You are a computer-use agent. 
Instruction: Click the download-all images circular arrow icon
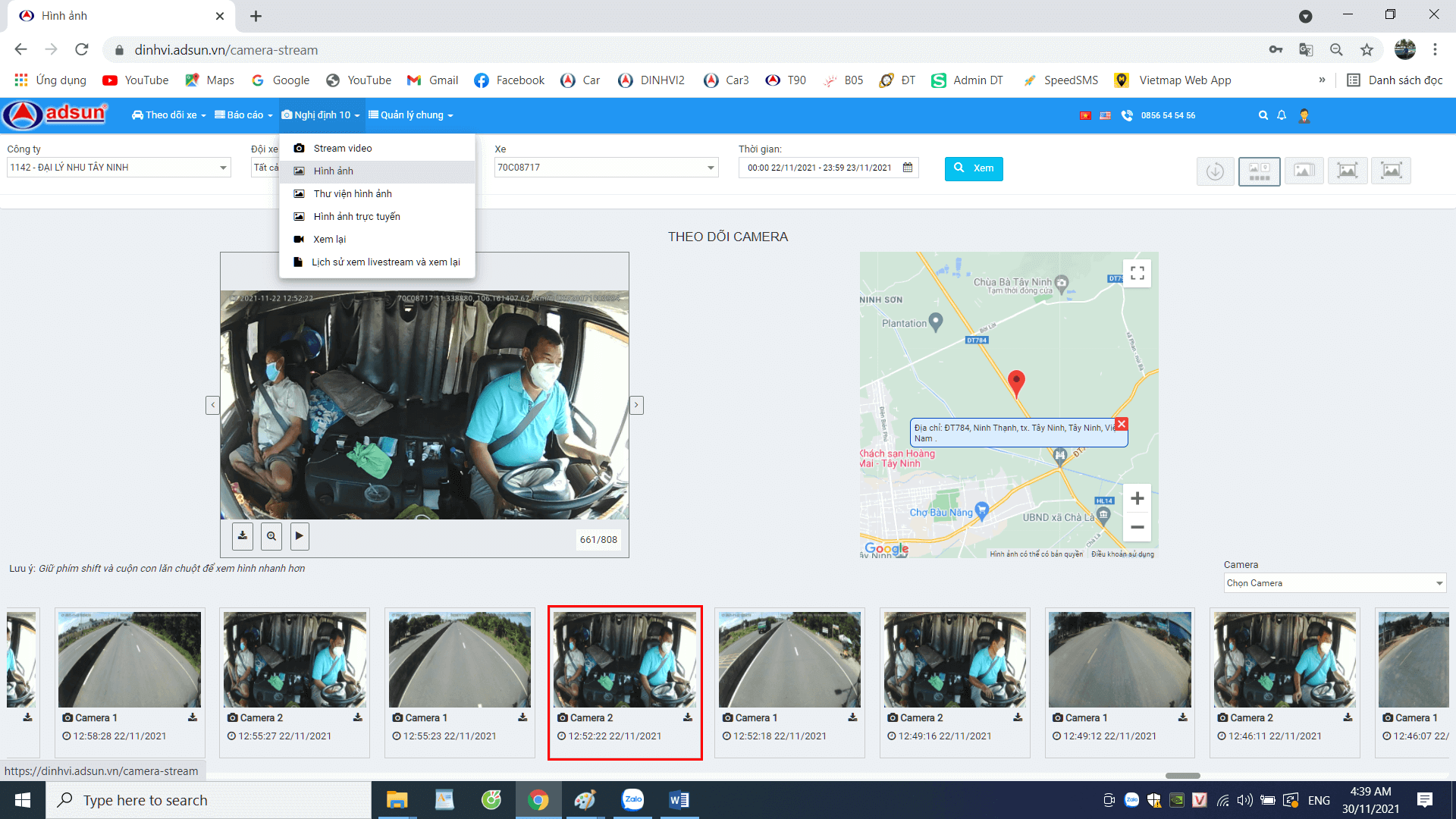[1215, 171]
